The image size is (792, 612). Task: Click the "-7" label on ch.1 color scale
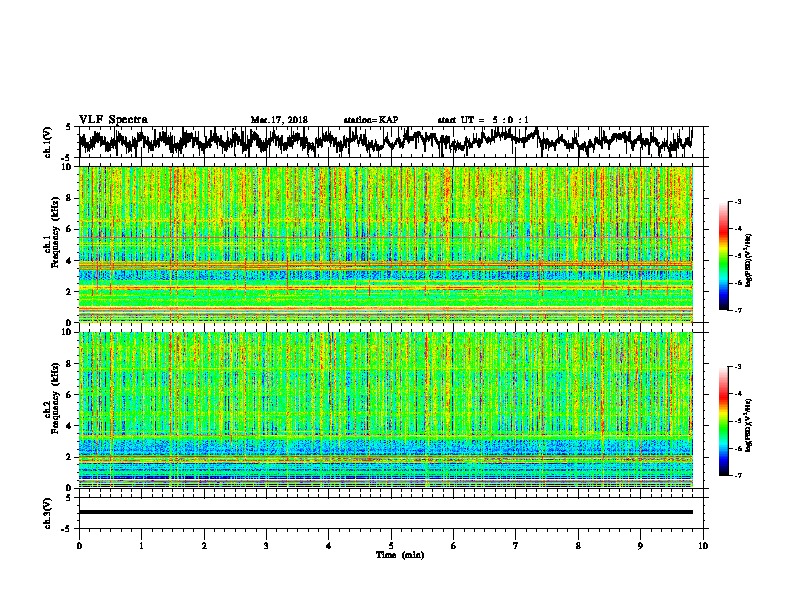[x=737, y=310]
